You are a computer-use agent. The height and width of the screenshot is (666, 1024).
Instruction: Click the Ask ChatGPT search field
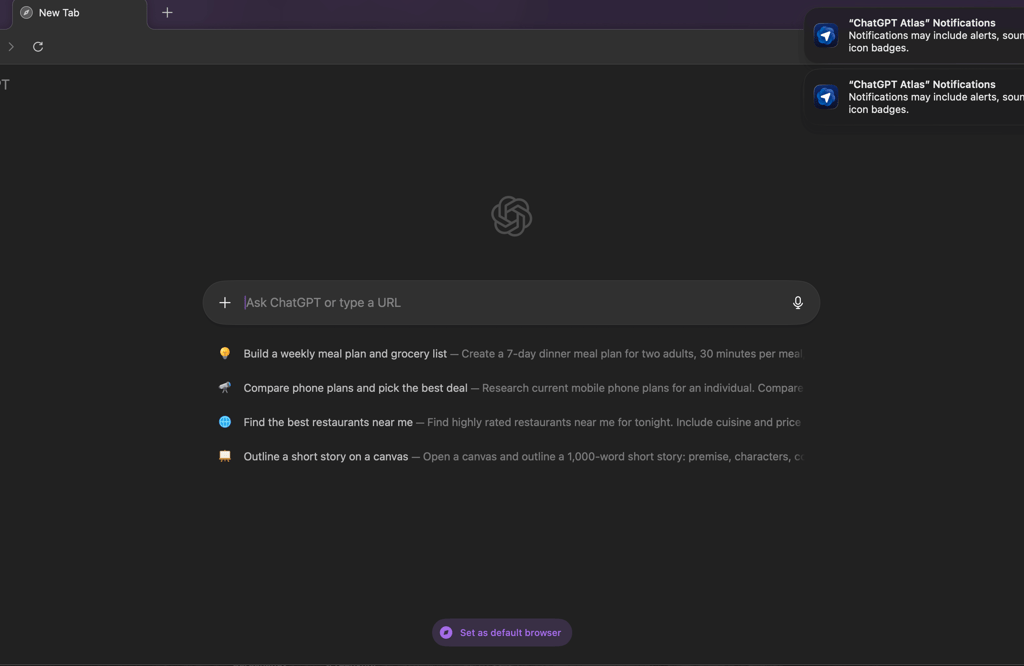click(x=450, y=302)
